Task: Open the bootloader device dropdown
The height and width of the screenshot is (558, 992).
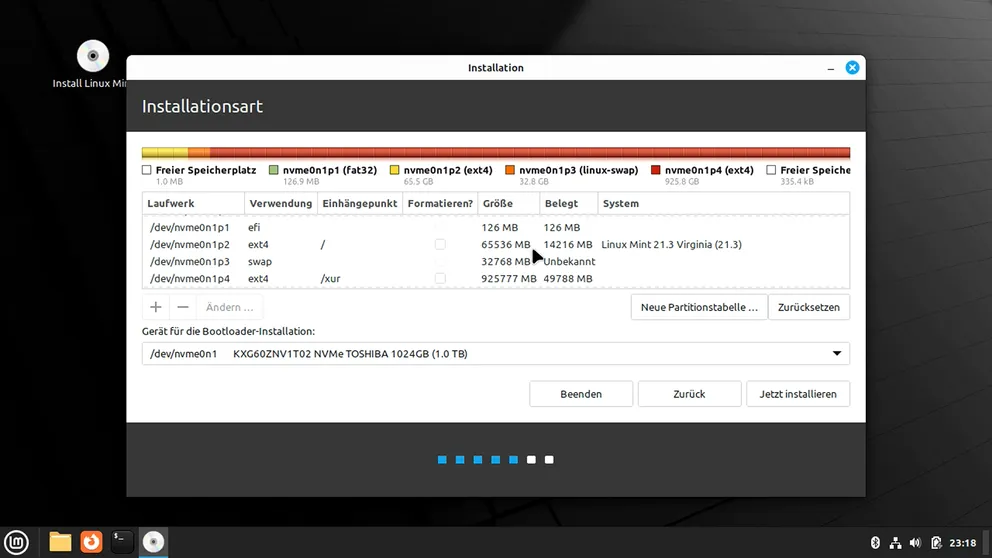Action: pyautogui.click(x=496, y=354)
